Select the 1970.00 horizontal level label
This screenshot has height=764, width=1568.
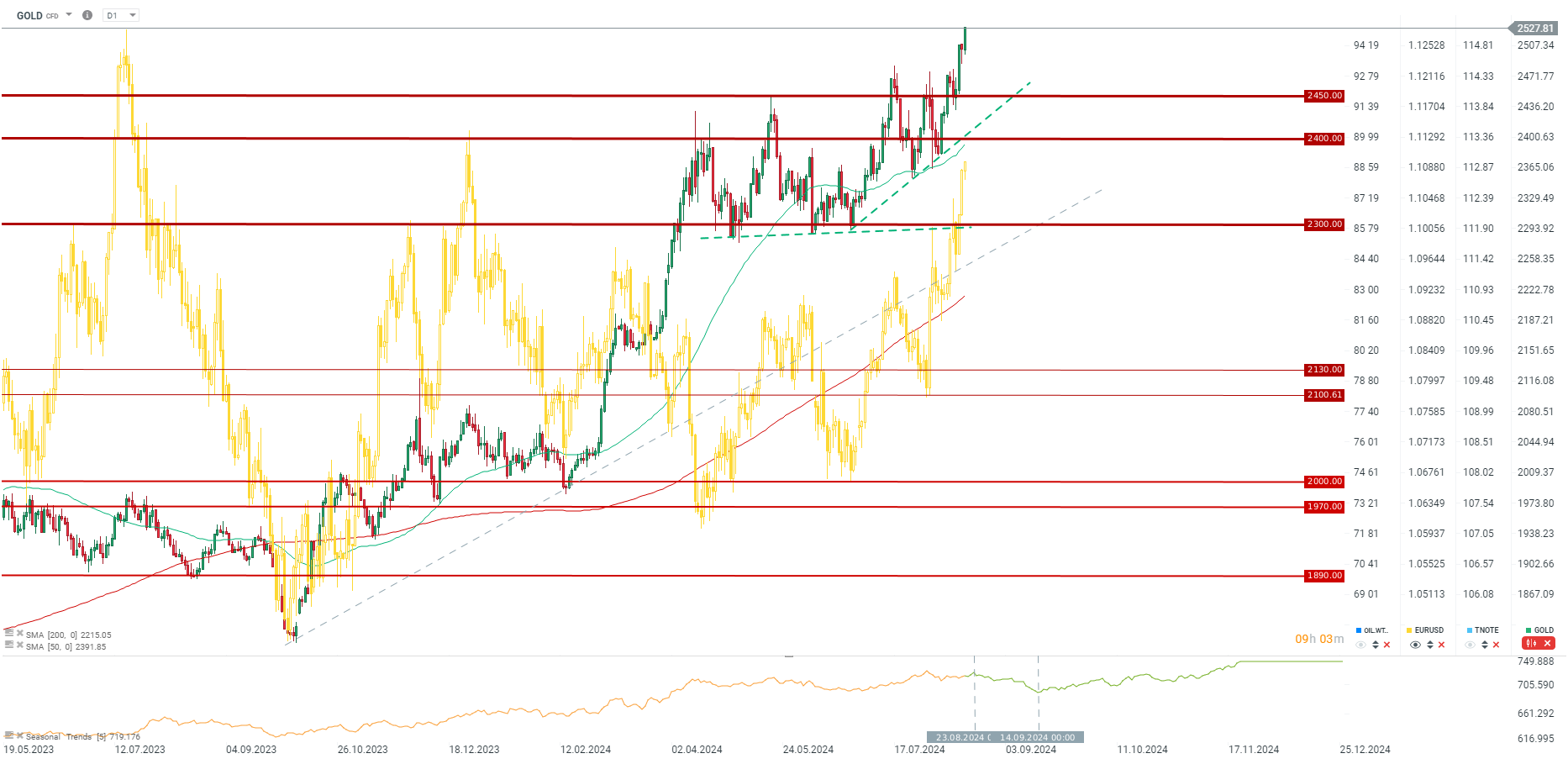[x=1324, y=507]
